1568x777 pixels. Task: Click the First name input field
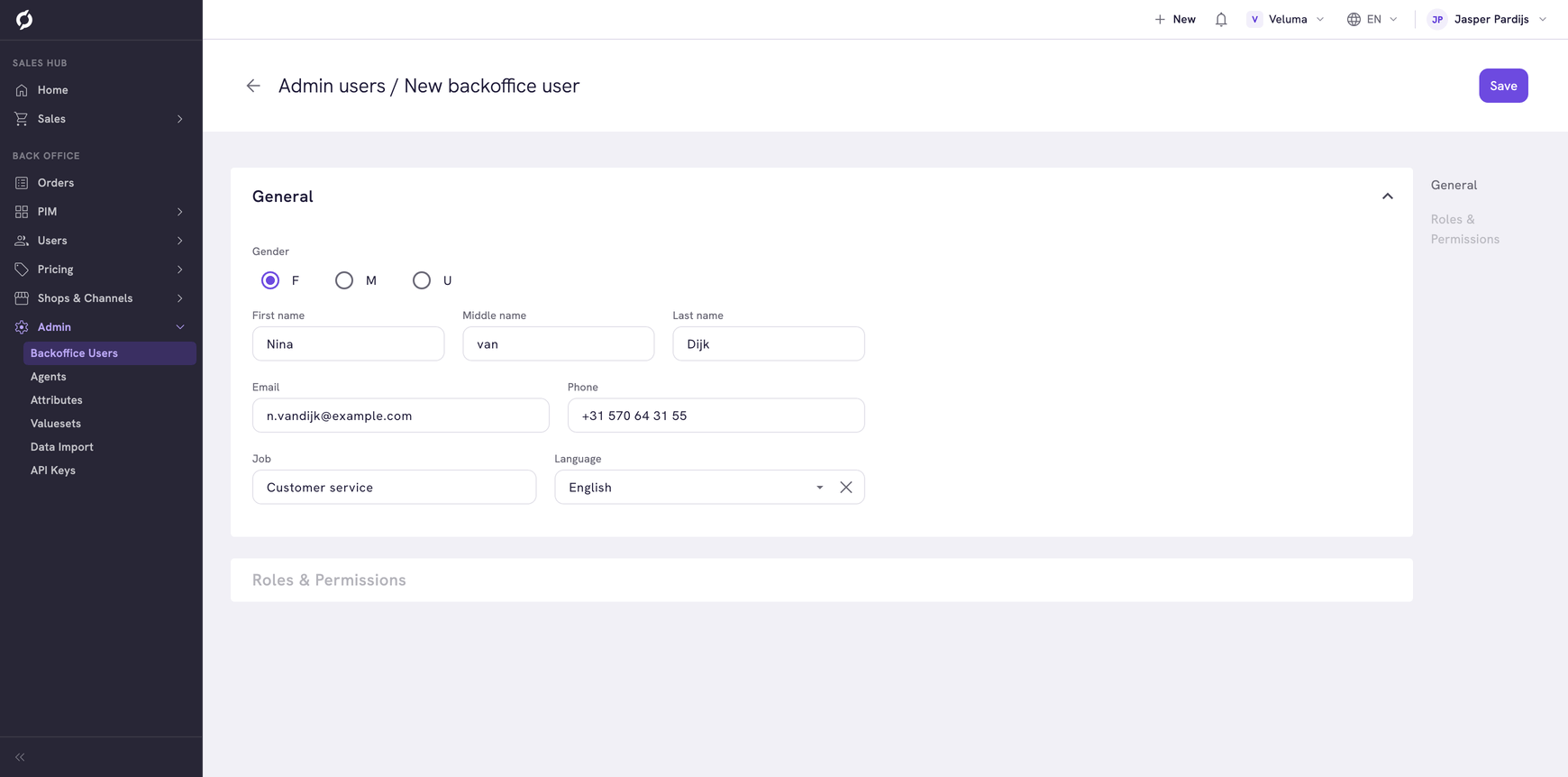(348, 344)
